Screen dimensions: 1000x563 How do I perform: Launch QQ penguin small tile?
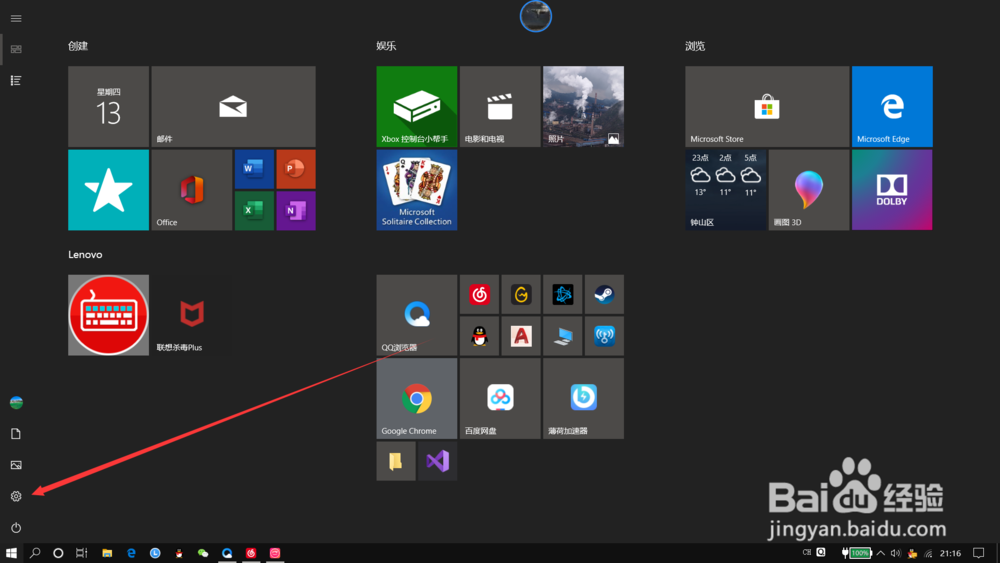tap(480, 336)
